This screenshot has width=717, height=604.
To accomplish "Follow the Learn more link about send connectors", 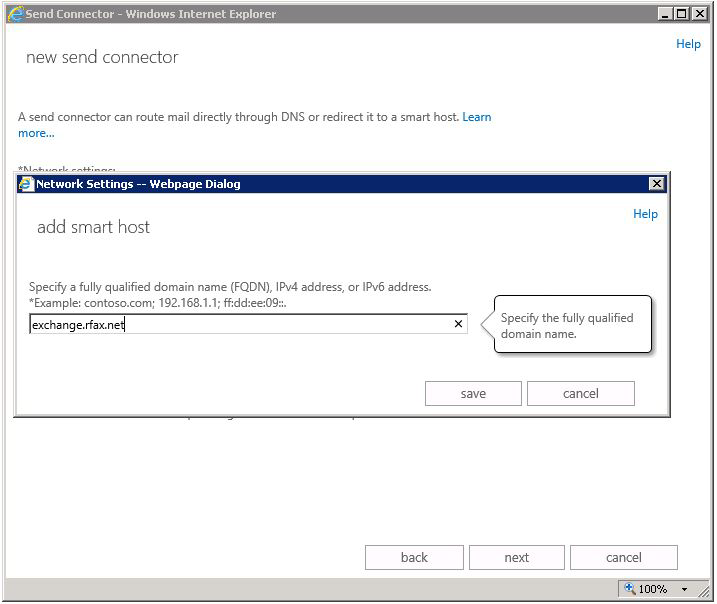I will [476, 117].
